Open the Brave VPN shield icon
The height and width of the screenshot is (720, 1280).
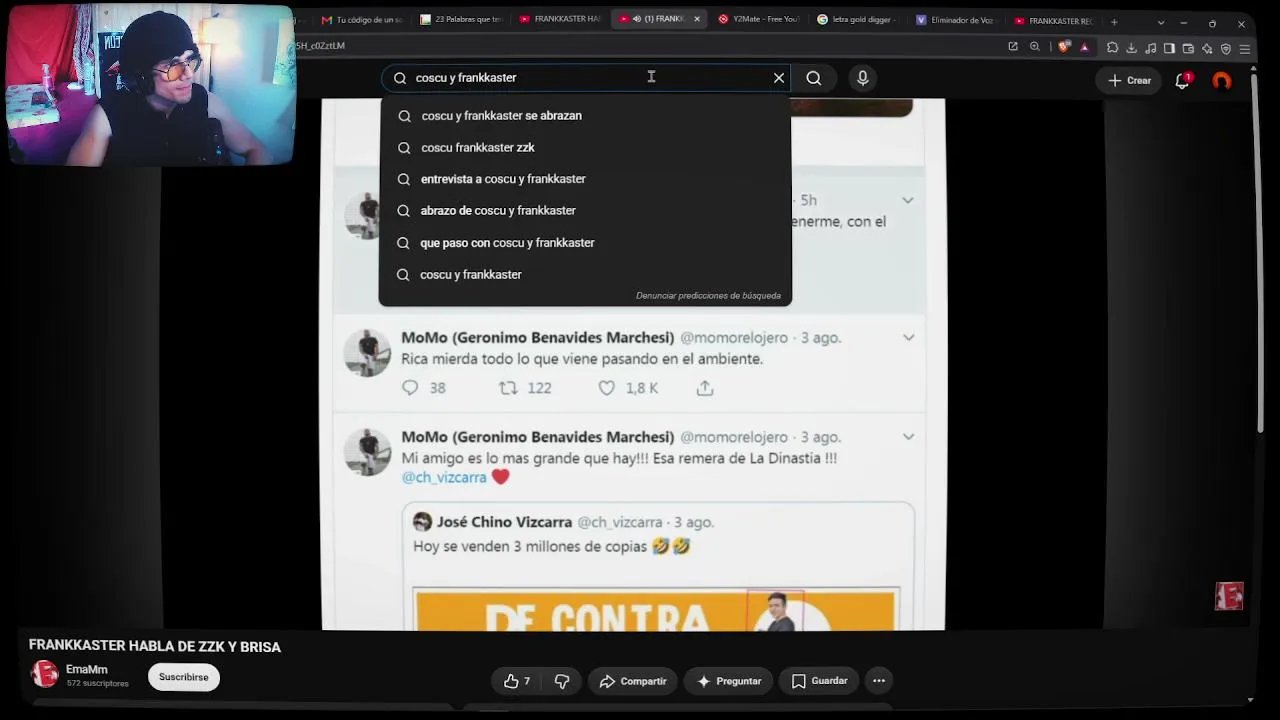pyautogui.click(x=1226, y=48)
